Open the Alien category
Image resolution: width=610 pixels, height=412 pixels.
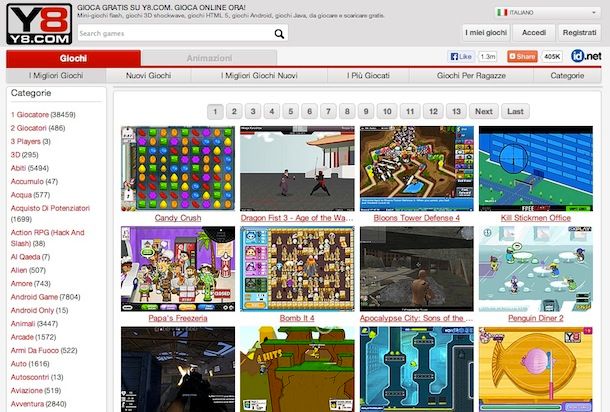point(19,270)
